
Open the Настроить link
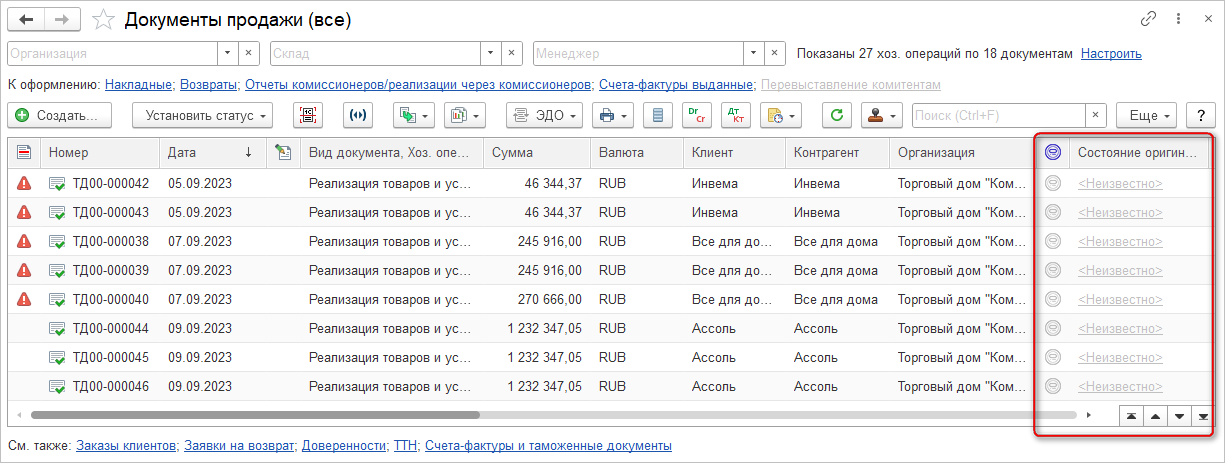pyautogui.click(x=1111, y=53)
